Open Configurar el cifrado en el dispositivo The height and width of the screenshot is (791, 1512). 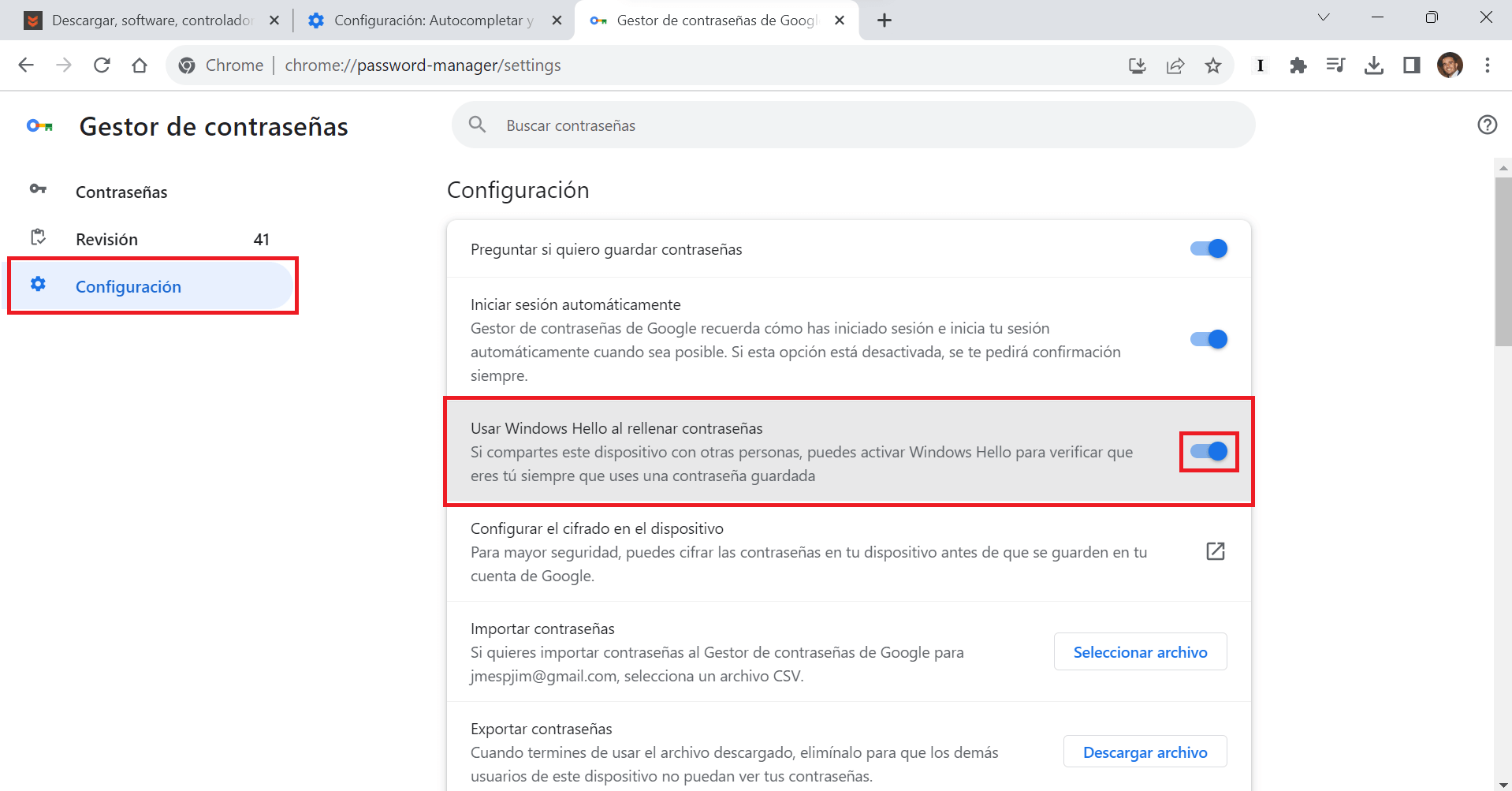click(849, 551)
